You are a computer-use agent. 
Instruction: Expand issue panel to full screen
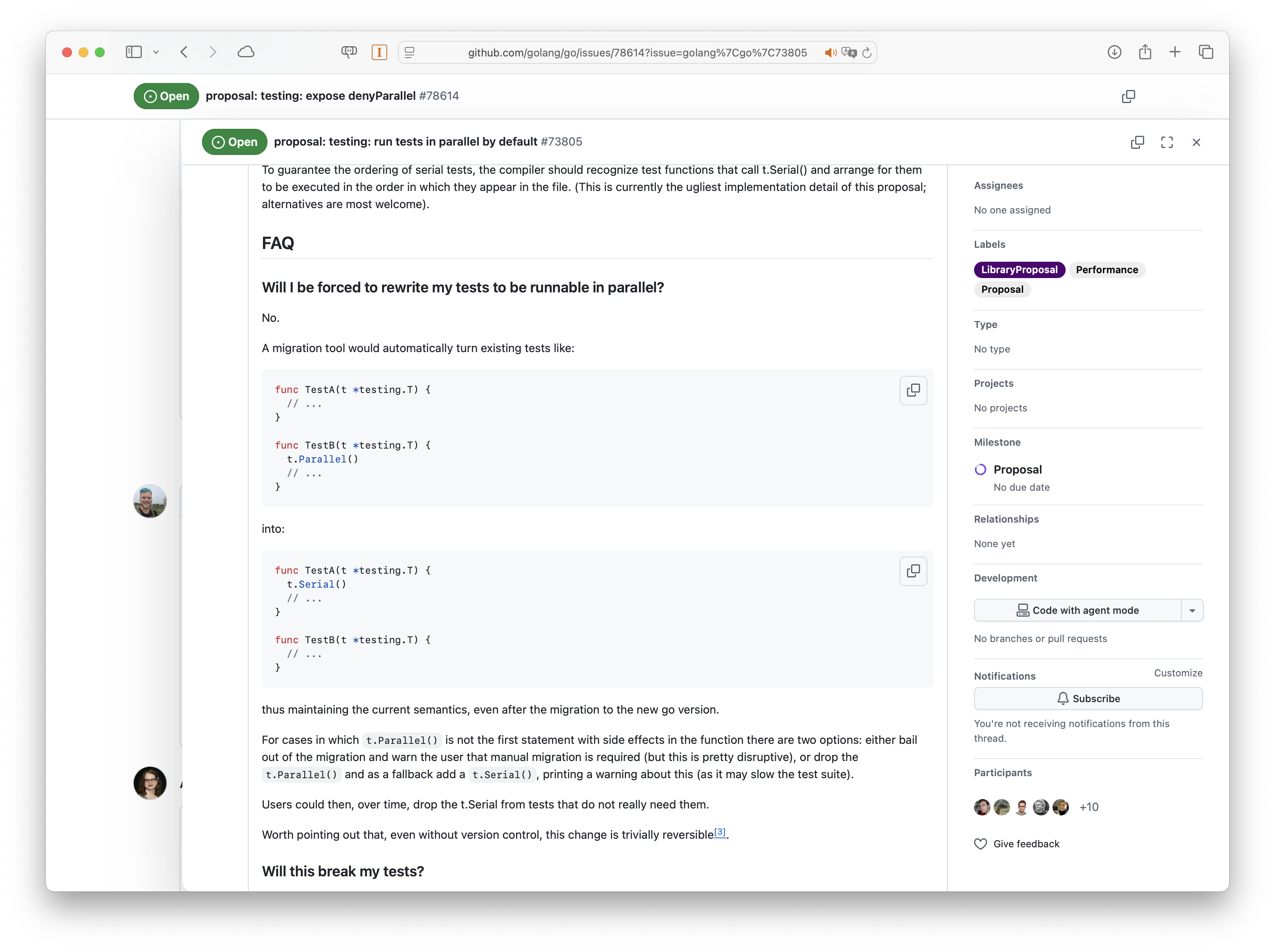tap(1167, 142)
